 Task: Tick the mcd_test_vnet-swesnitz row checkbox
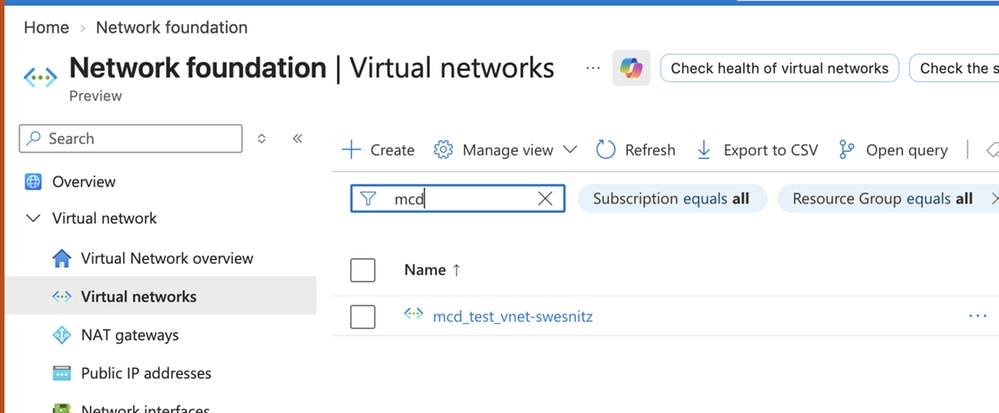pos(363,317)
